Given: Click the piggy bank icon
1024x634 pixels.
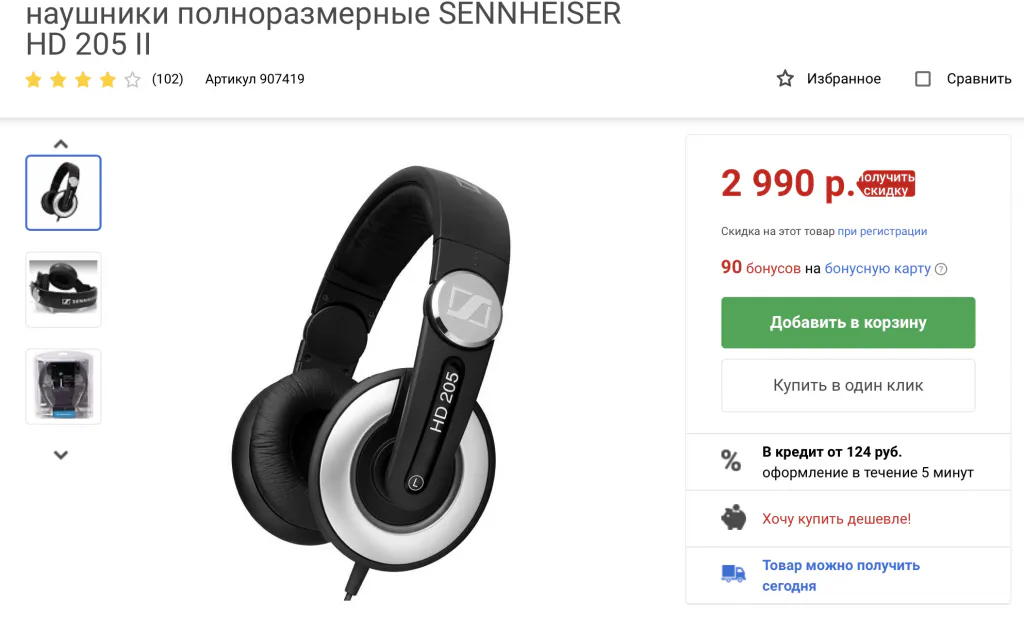Looking at the screenshot, I should coord(733,518).
